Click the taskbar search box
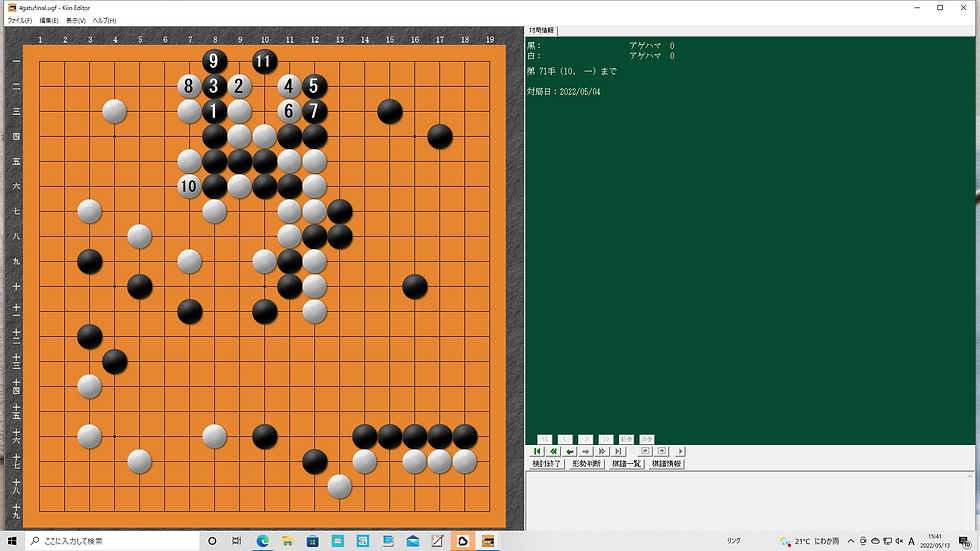The width and height of the screenshot is (980, 551). 112,541
